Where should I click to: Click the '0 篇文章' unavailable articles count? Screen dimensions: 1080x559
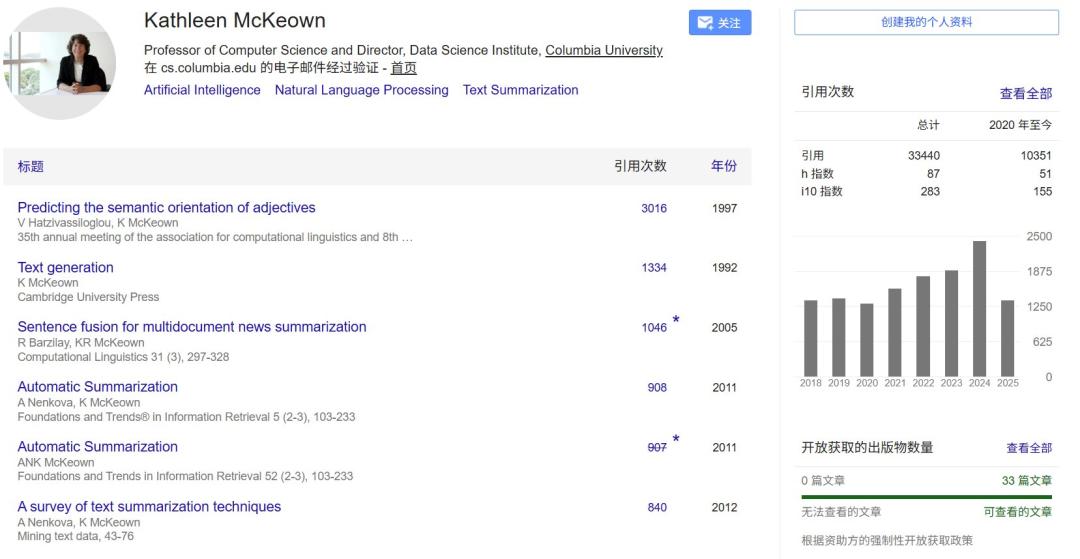pos(823,481)
